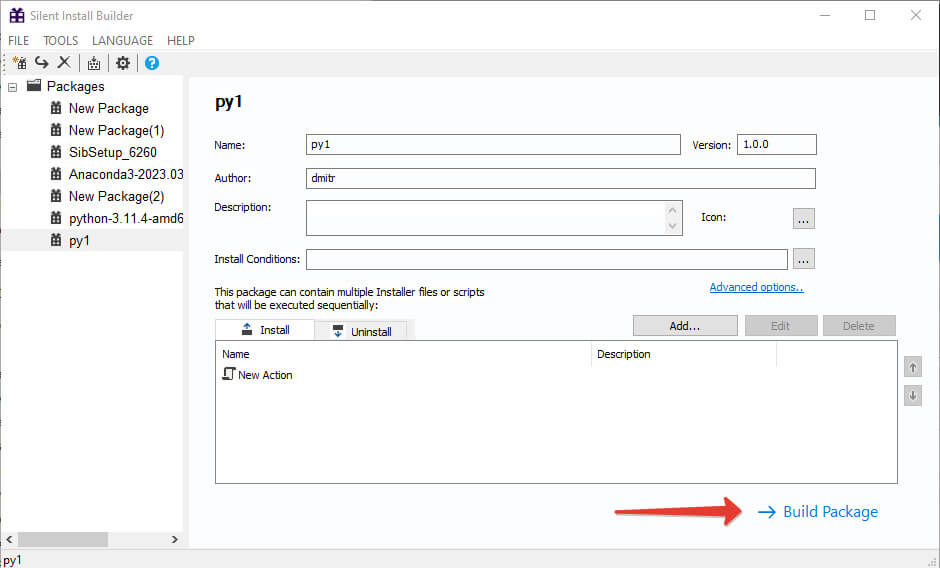This screenshot has height=568, width=940.
Task: Select New Package in tree
Action: (109, 109)
